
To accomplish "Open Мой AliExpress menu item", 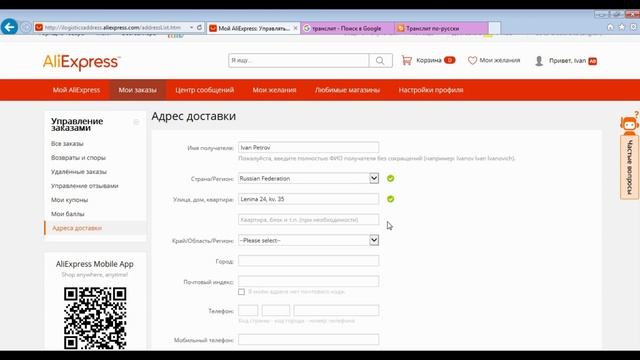I will coord(76,90).
